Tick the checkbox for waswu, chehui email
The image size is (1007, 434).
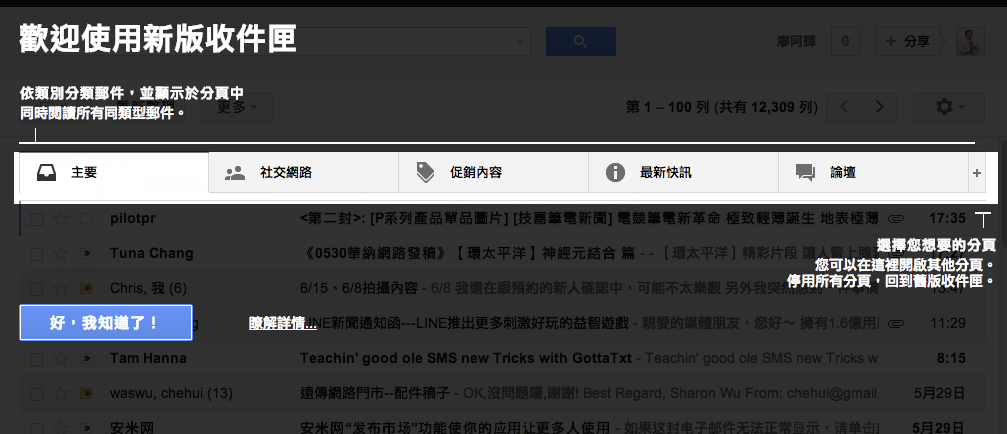(x=37, y=393)
